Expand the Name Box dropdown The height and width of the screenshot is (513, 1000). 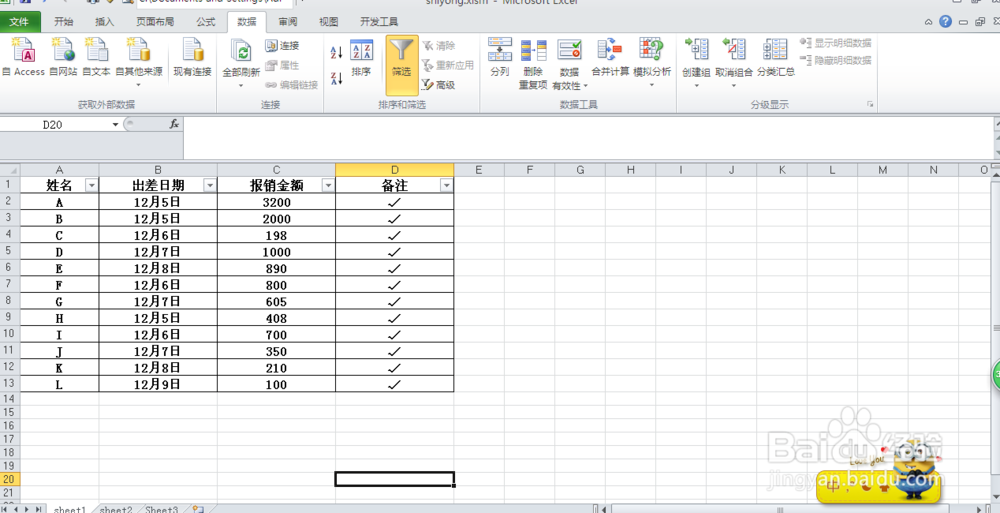(x=115, y=124)
